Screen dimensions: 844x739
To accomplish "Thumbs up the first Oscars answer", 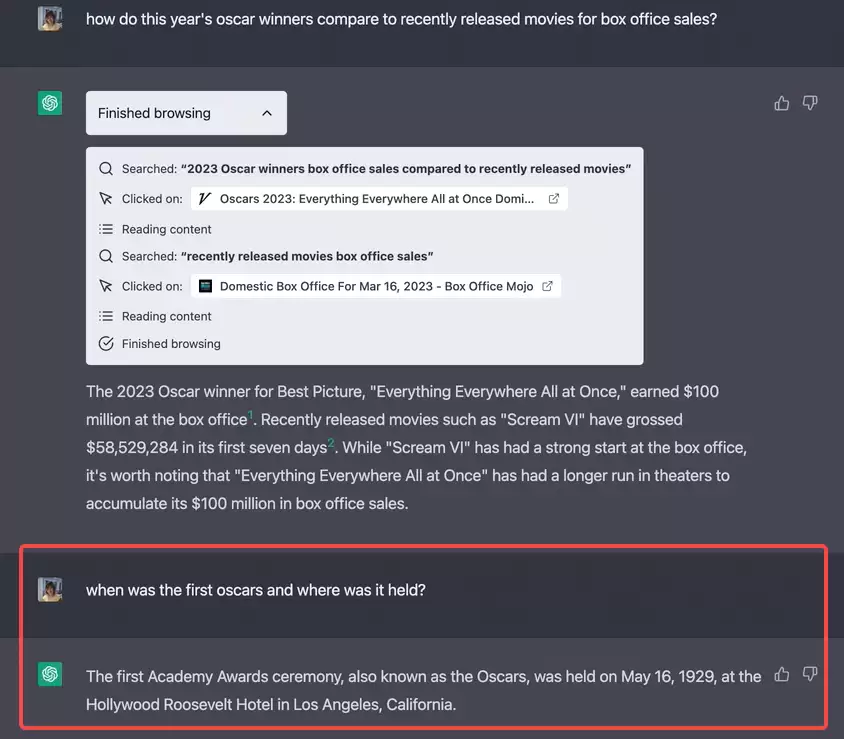I will tap(782, 674).
